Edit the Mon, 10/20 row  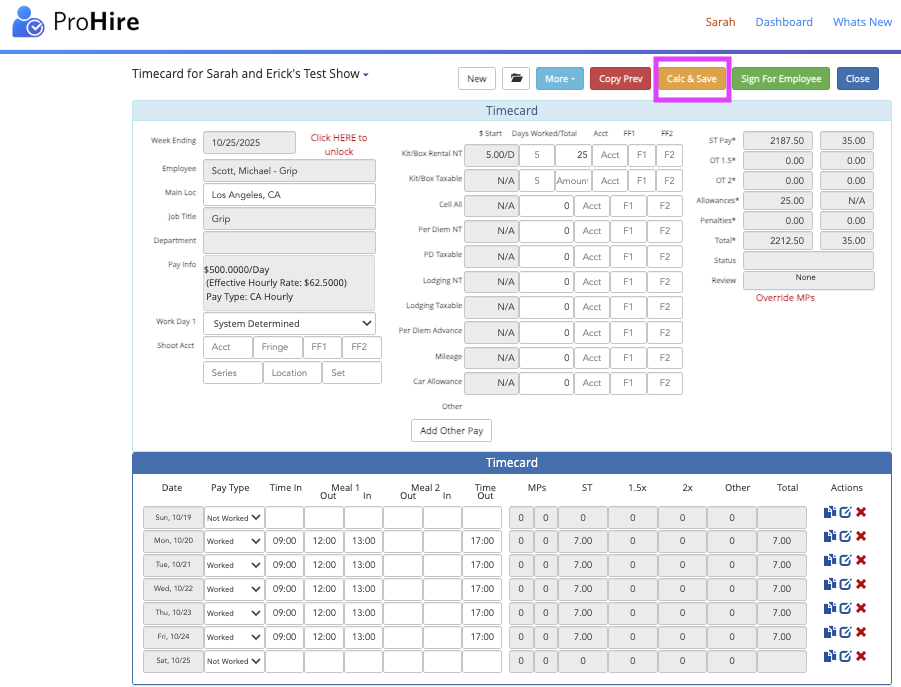(845, 537)
